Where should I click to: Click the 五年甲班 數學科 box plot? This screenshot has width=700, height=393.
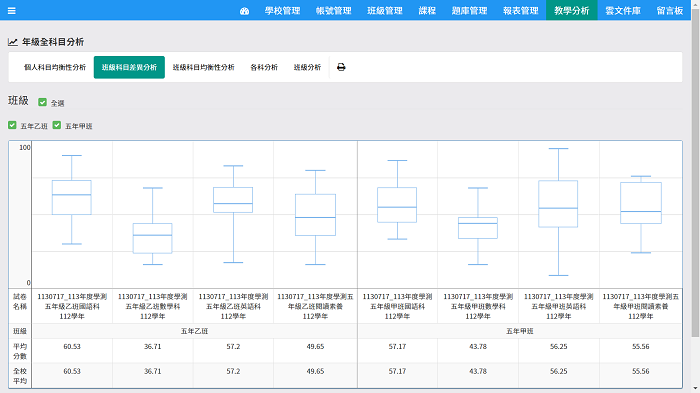click(478, 226)
